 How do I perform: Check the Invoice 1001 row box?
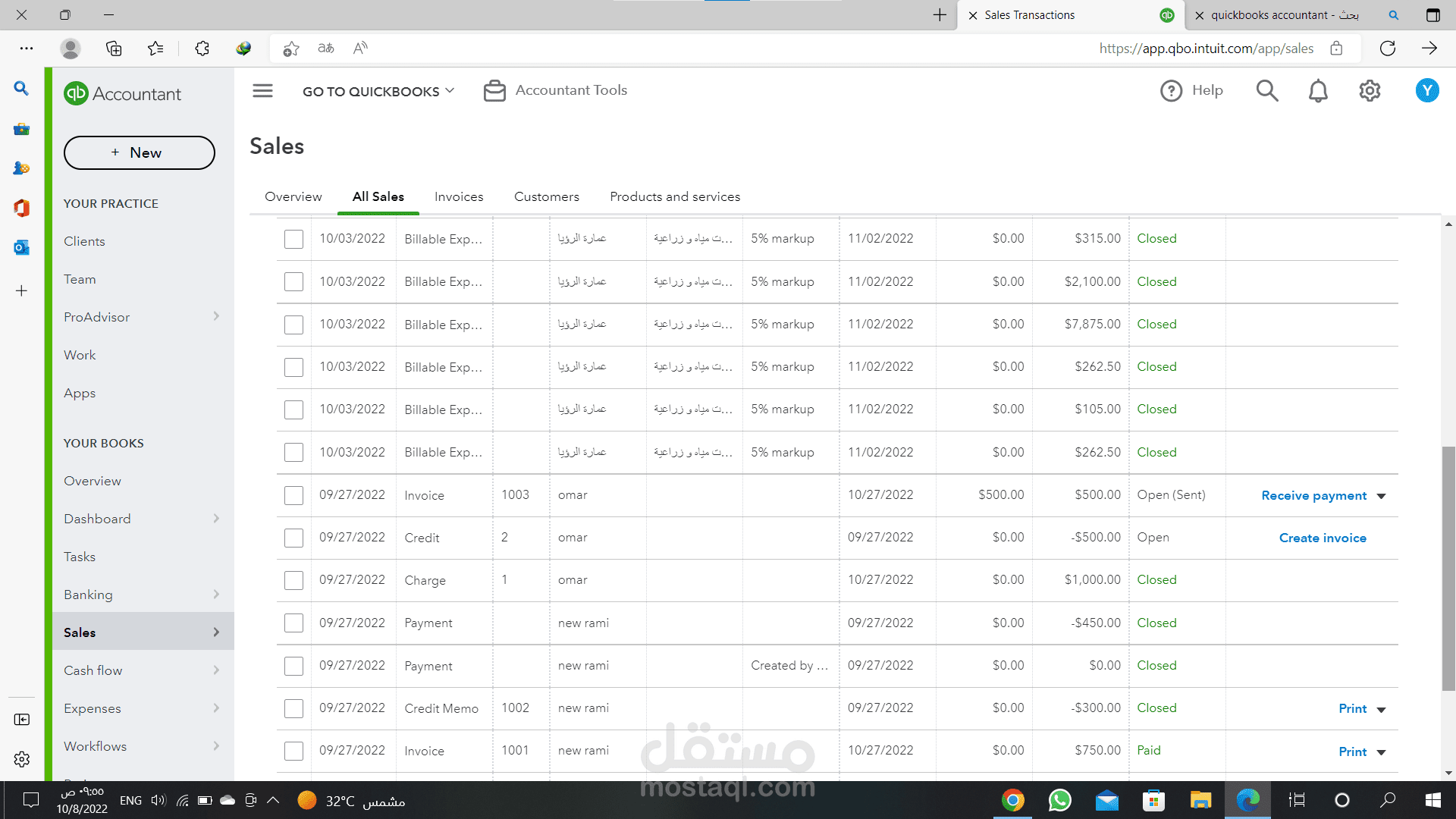[293, 752]
